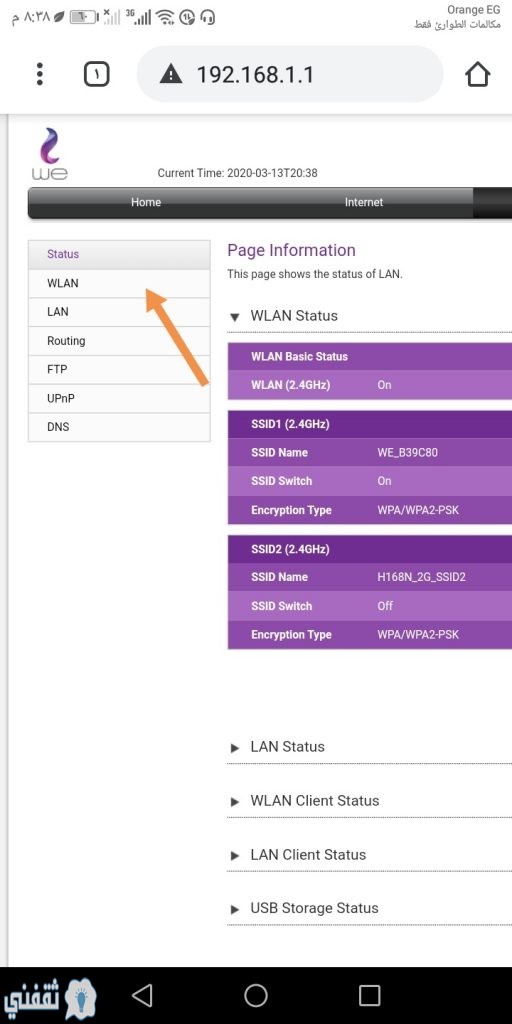This screenshot has height=1024, width=512.
Task: Expand the WLAN Client Status section
Action: (x=304, y=801)
